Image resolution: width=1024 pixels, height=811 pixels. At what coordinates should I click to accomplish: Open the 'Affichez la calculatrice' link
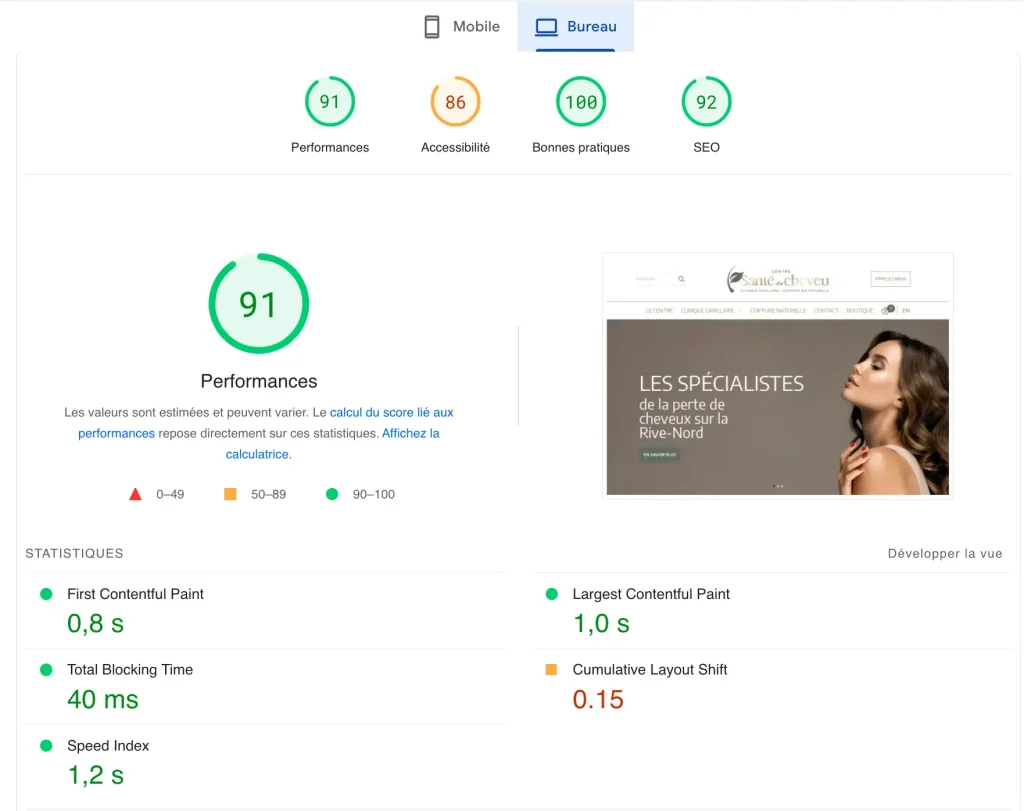[410, 434]
